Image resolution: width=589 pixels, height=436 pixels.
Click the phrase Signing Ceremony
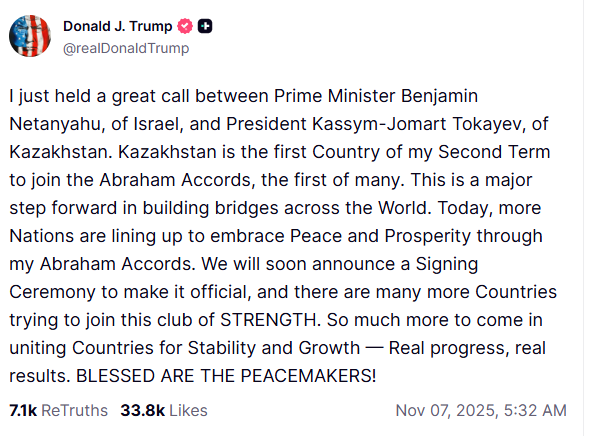point(447,264)
